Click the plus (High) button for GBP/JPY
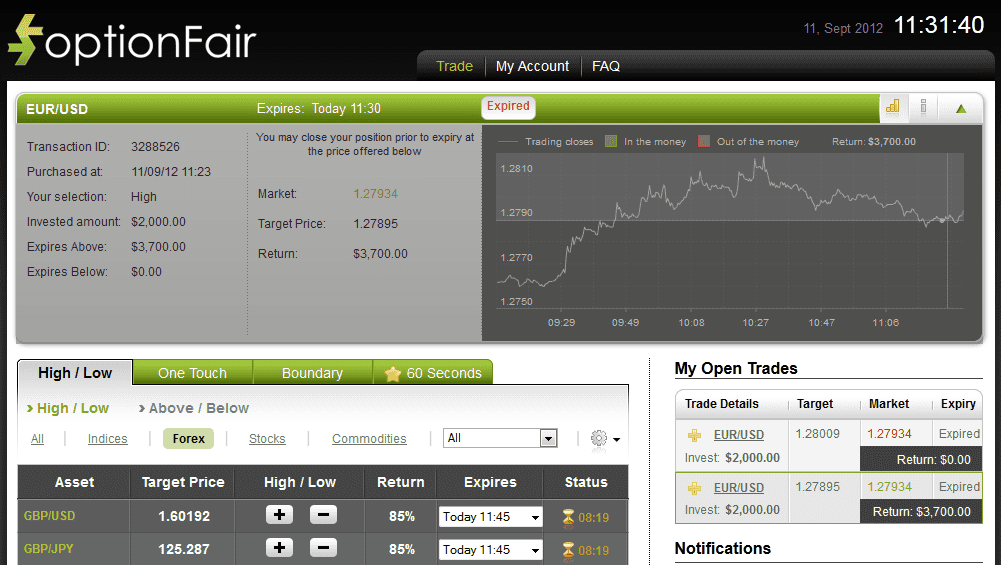The width and height of the screenshot is (1001, 565). click(280, 548)
